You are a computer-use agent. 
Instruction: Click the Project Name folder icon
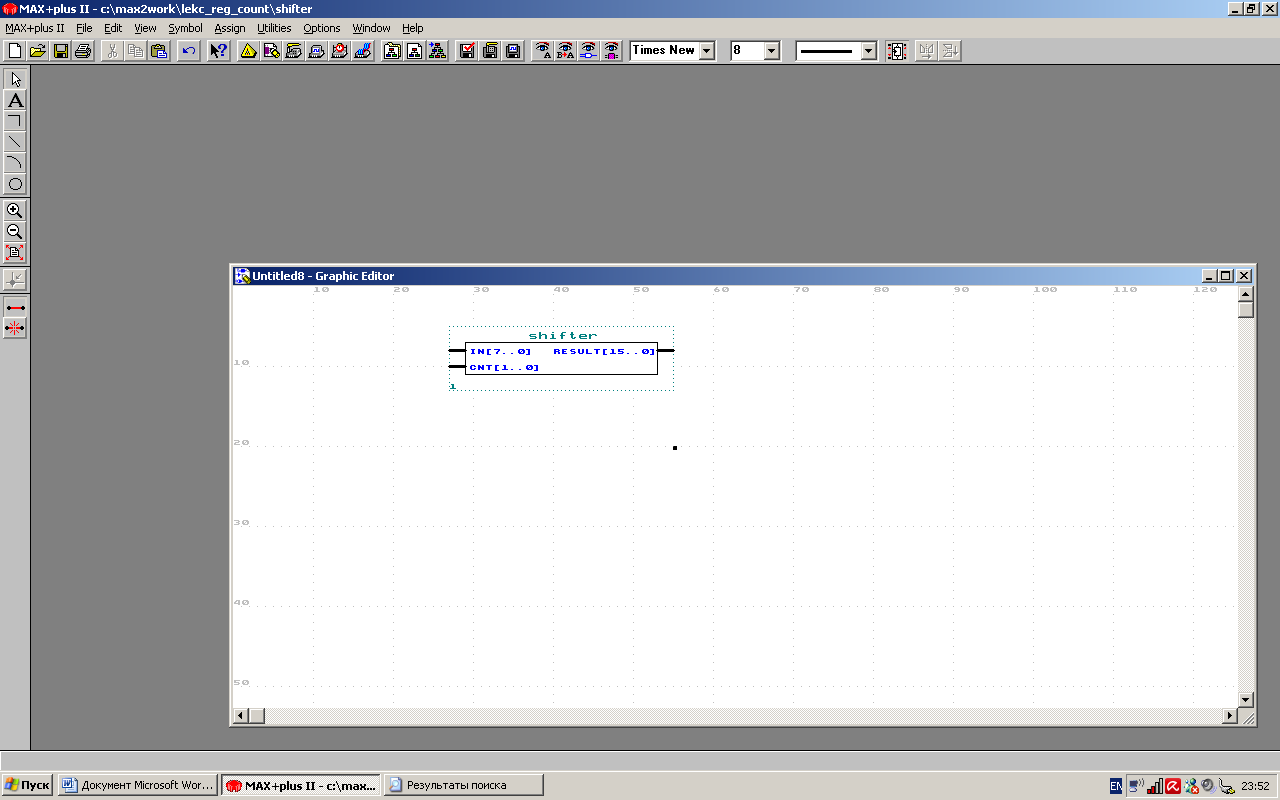point(392,50)
